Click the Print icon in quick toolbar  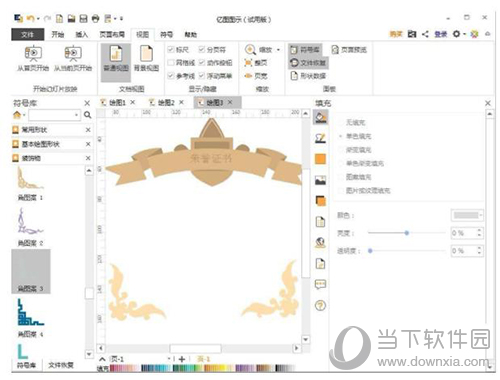tap(95, 19)
